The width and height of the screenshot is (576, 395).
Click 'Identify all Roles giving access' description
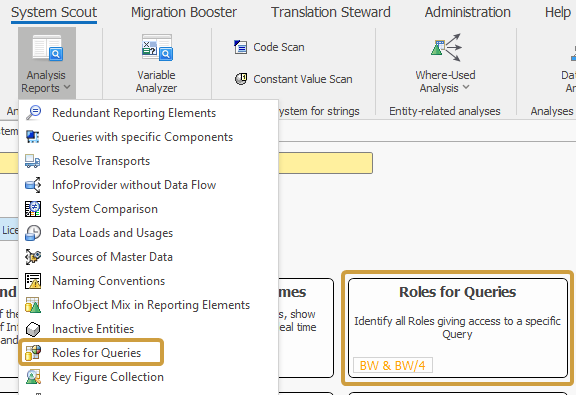(457, 327)
